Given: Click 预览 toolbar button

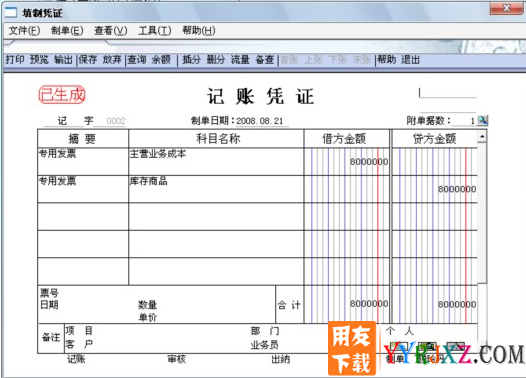Looking at the screenshot, I should click(x=39, y=60).
